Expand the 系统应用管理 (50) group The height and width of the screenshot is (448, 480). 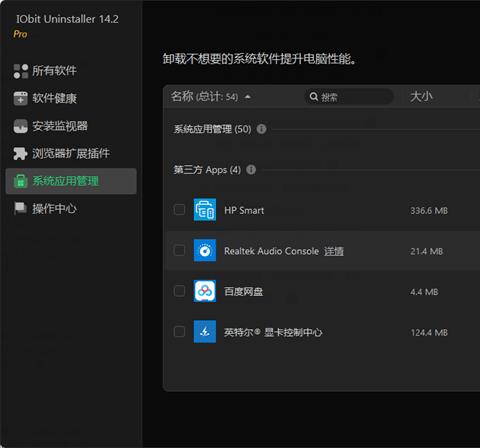click(212, 129)
